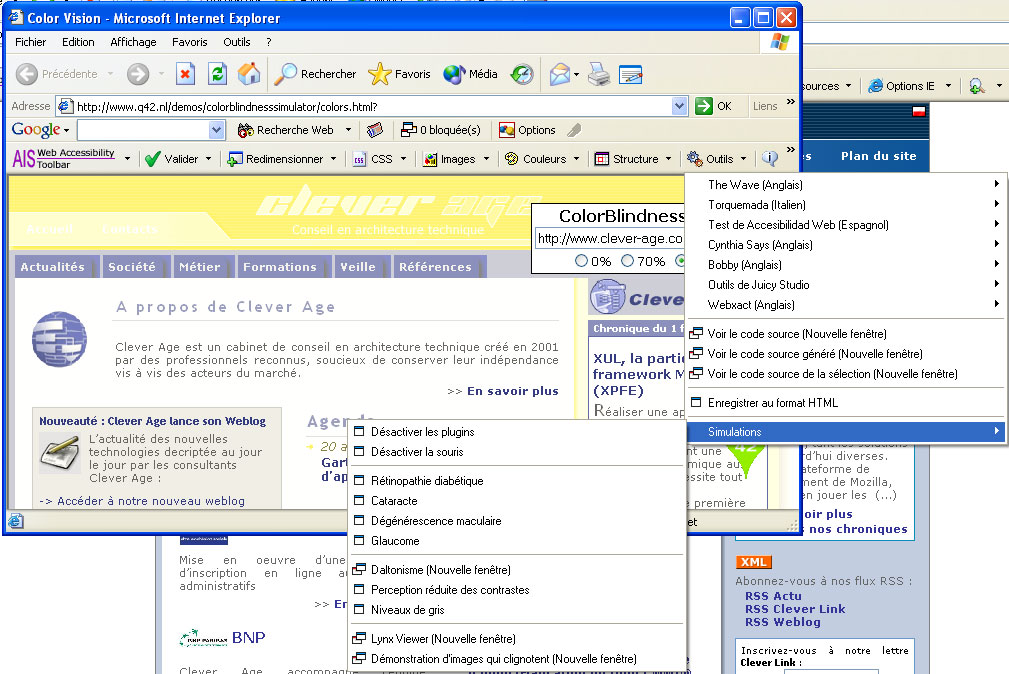Stop loading with the red X icon
The image size is (1009, 674).
tap(185, 74)
